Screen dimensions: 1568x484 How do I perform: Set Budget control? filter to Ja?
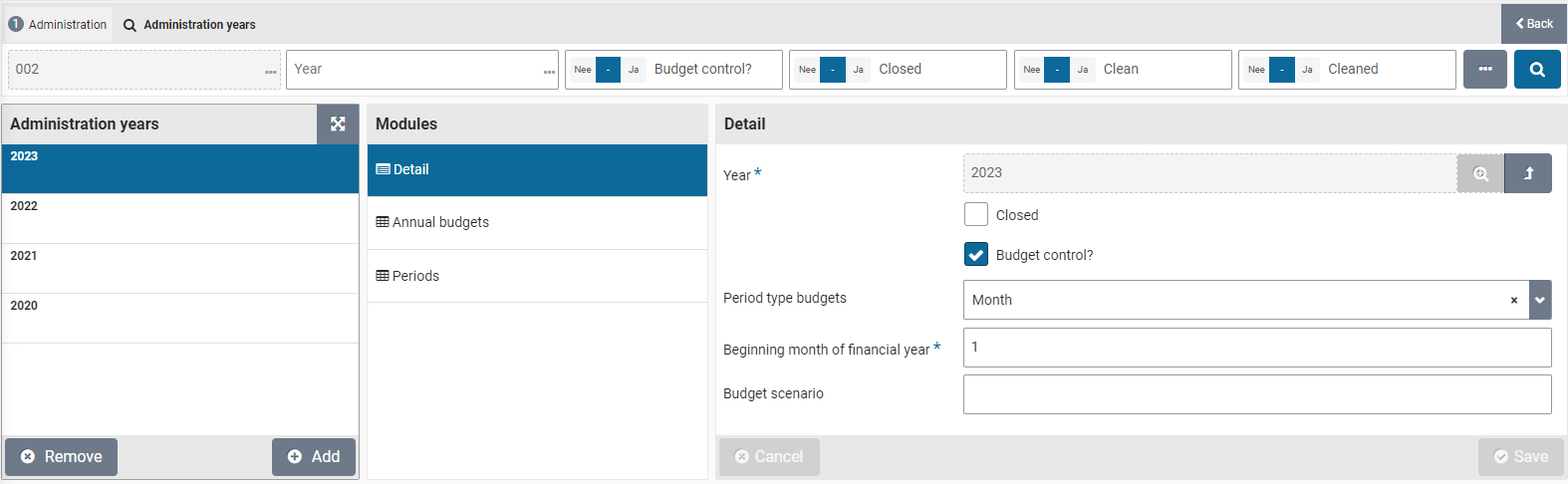634,70
